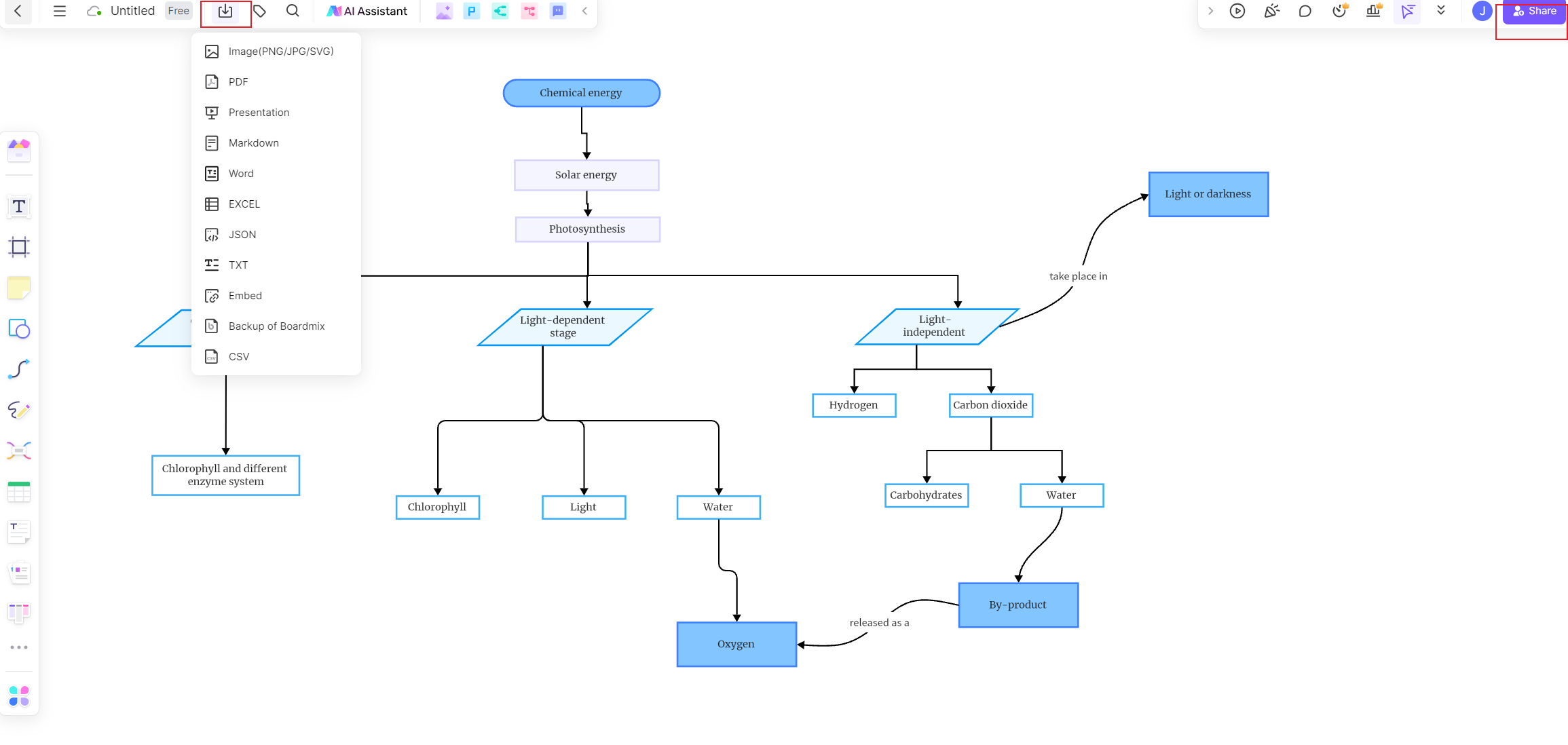
Task: Select Embed export format option
Action: pyautogui.click(x=245, y=295)
